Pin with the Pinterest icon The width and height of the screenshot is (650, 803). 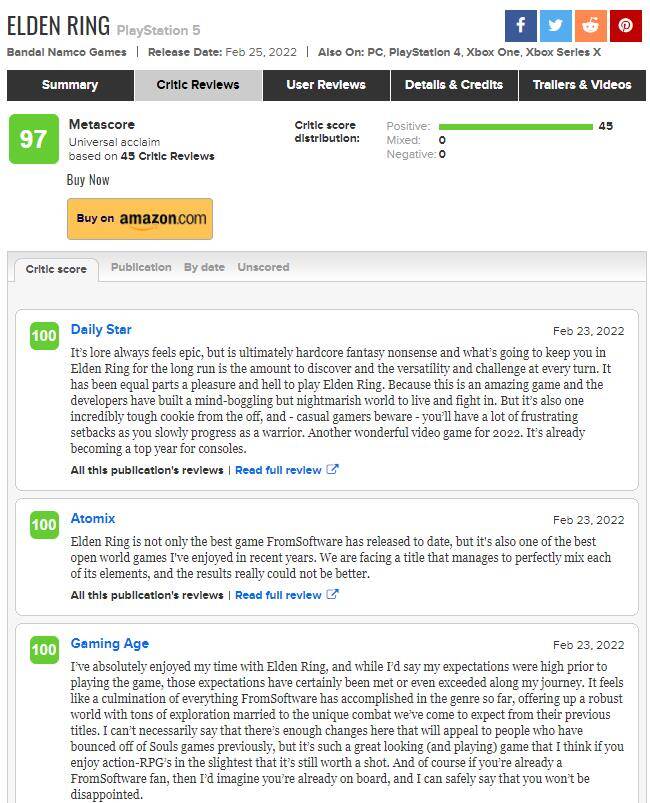coord(625,26)
